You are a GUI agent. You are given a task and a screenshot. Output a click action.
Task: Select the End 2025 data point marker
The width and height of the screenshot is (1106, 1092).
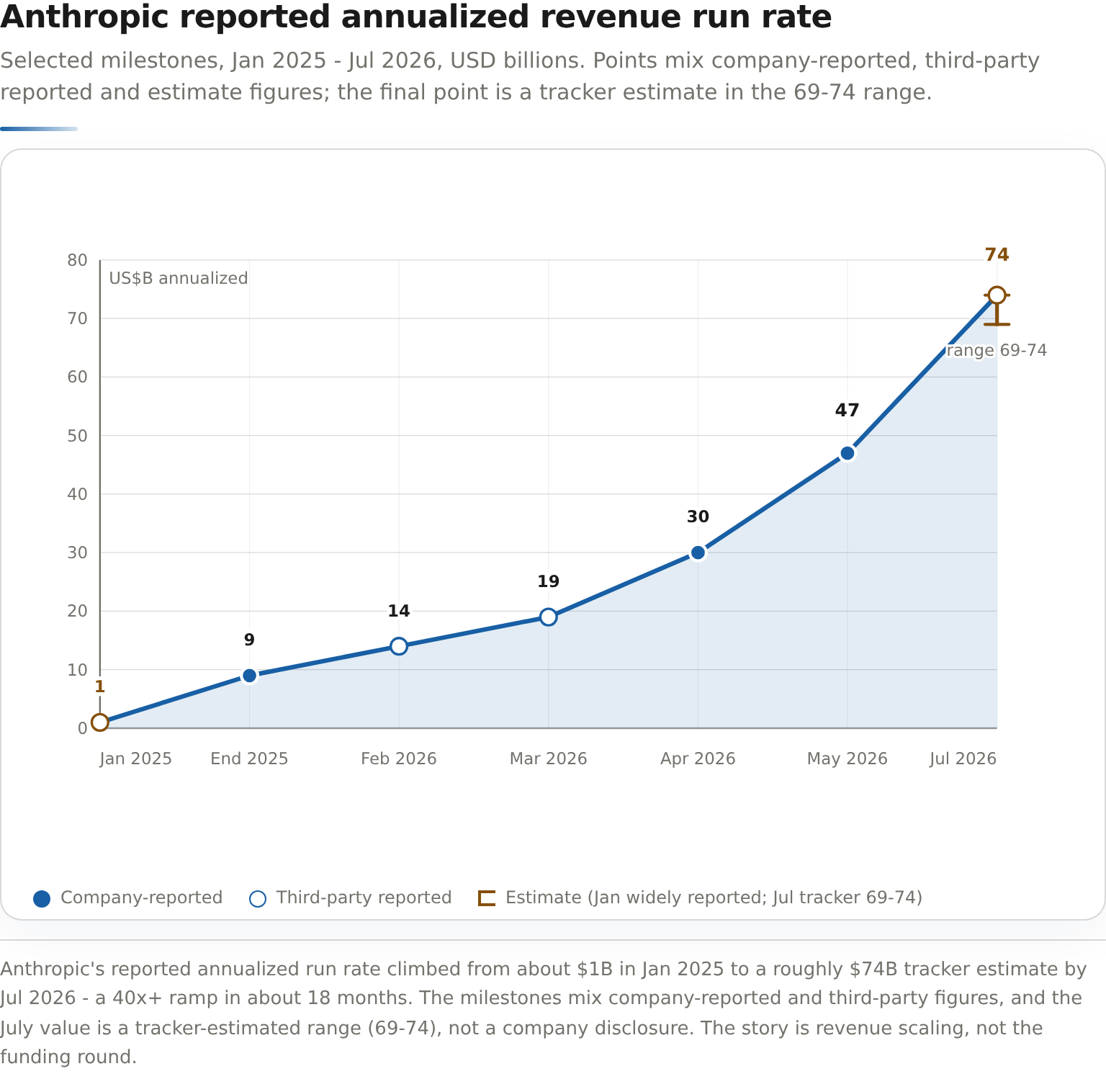249,676
